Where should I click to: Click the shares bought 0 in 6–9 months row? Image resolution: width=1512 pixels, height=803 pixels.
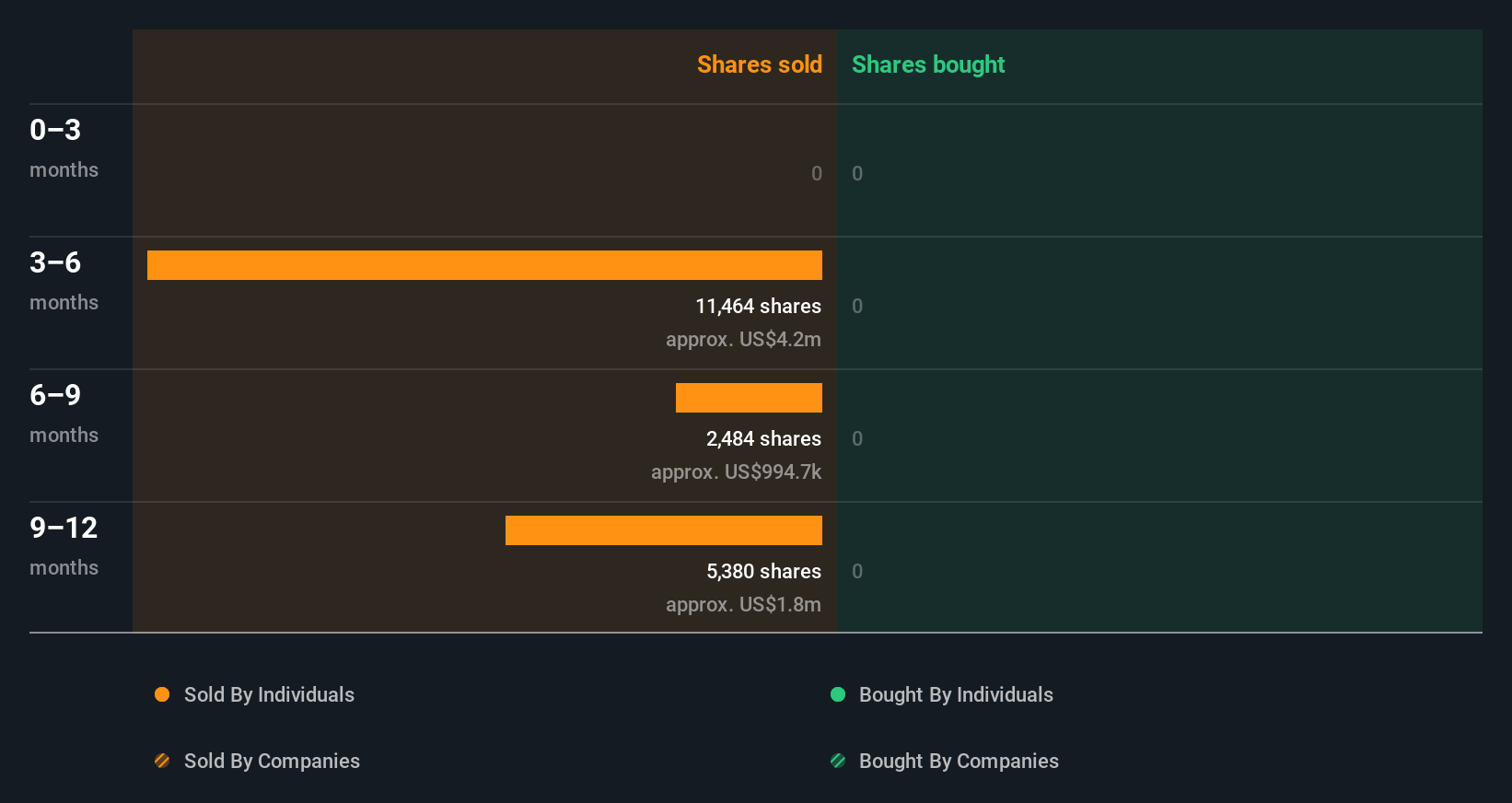[x=857, y=438]
